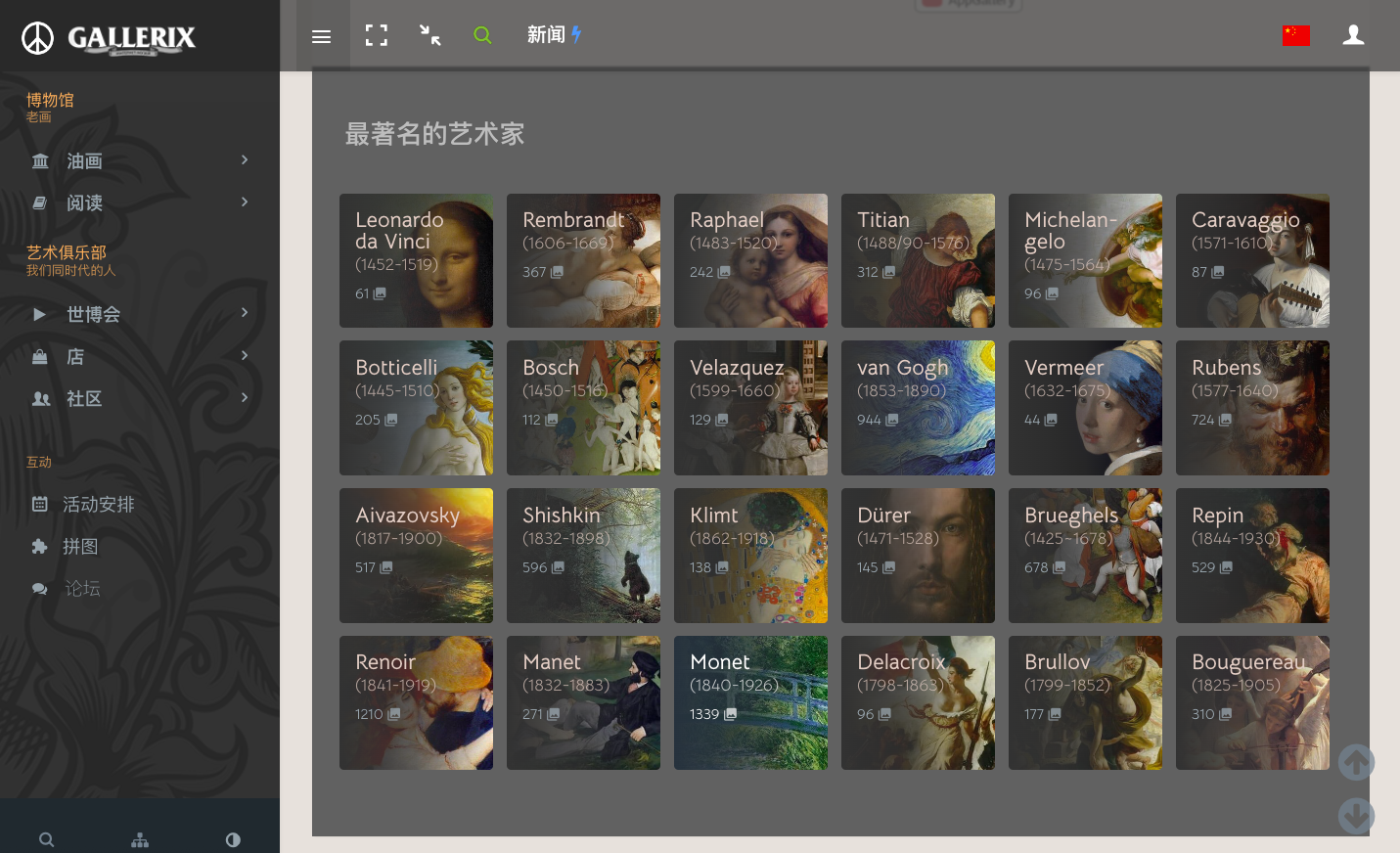
Task: Click the collapse arrows icon
Action: click(x=429, y=35)
